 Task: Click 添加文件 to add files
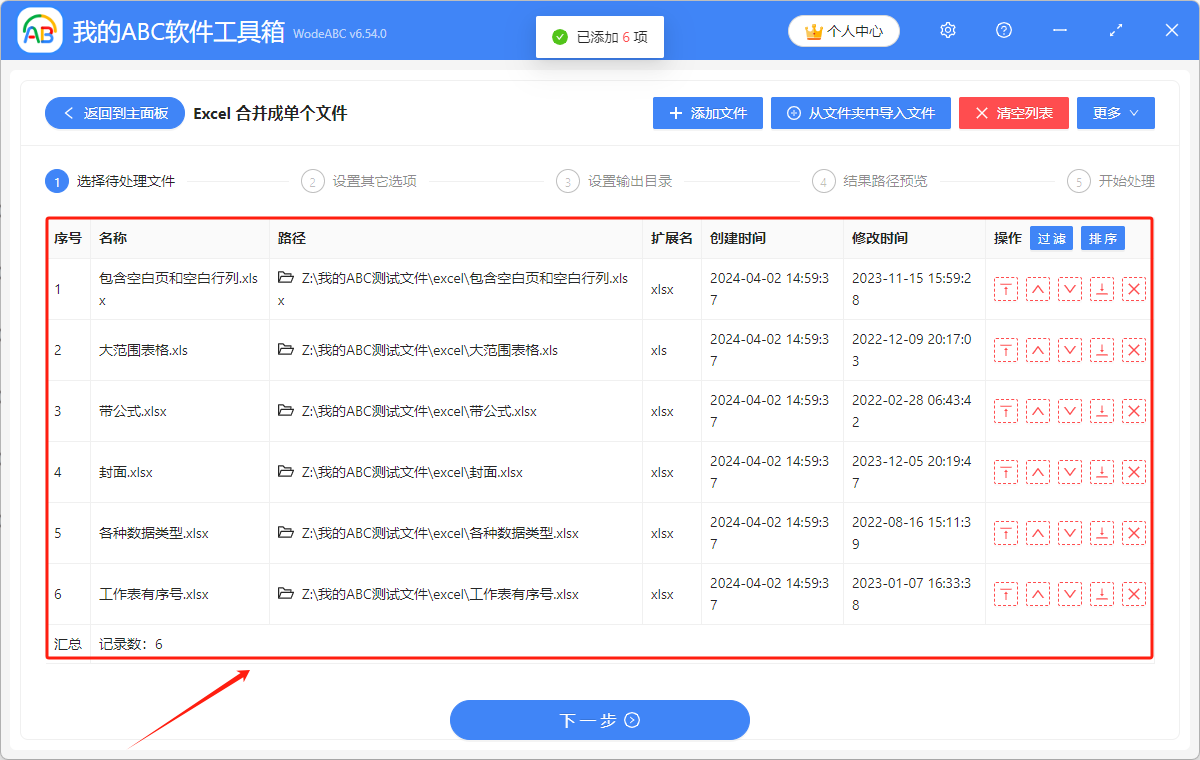coord(707,113)
